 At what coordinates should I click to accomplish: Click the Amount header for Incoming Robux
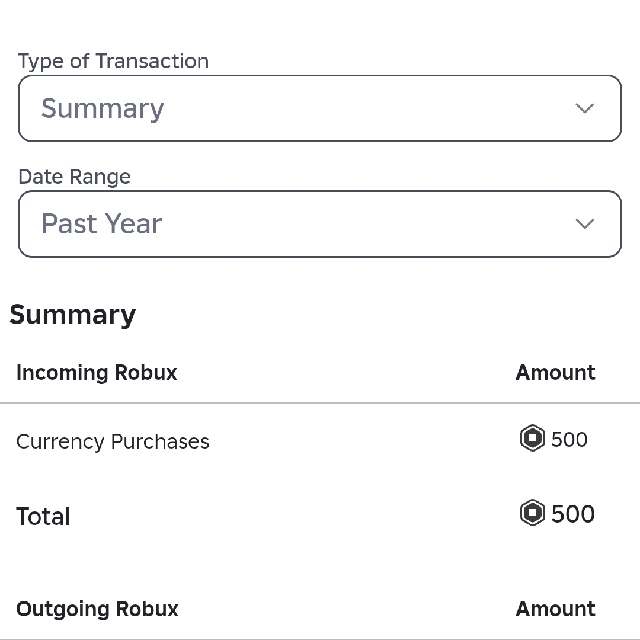(x=555, y=373)
